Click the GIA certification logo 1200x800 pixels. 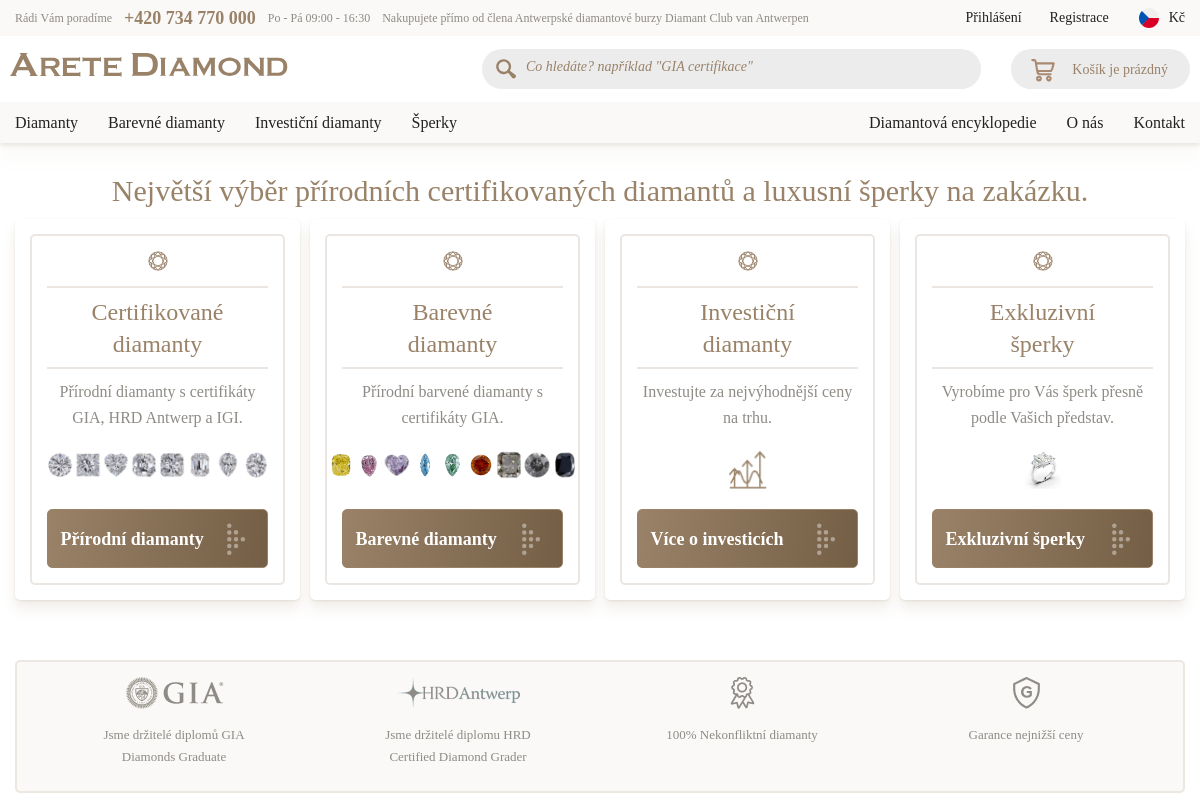coord(174,693)
